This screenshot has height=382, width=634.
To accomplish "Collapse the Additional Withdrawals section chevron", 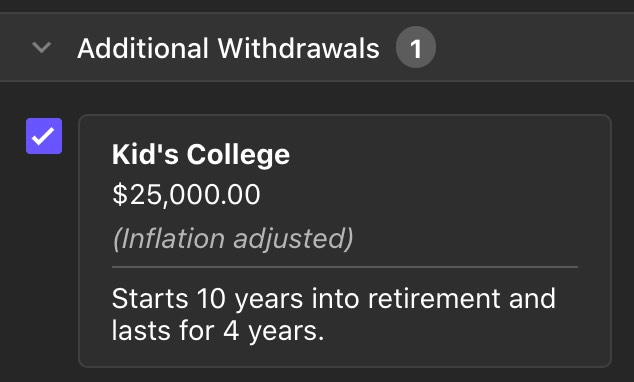I will click(42, 48).
